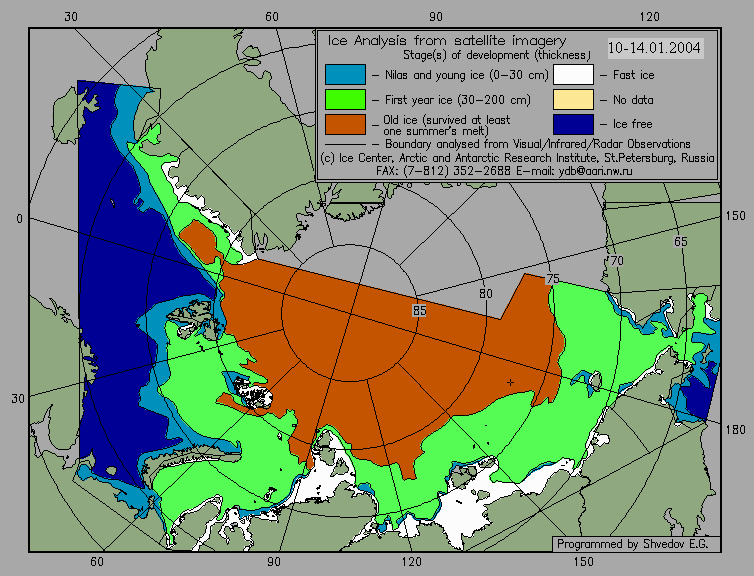Click the 'Fast ice' legend label

point(633,75)
